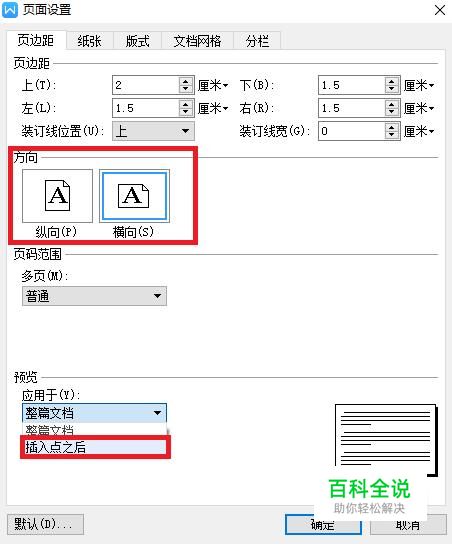Increase the 左(L) left margin value
The width and height of the screenshot is (452, 546).
186,104
